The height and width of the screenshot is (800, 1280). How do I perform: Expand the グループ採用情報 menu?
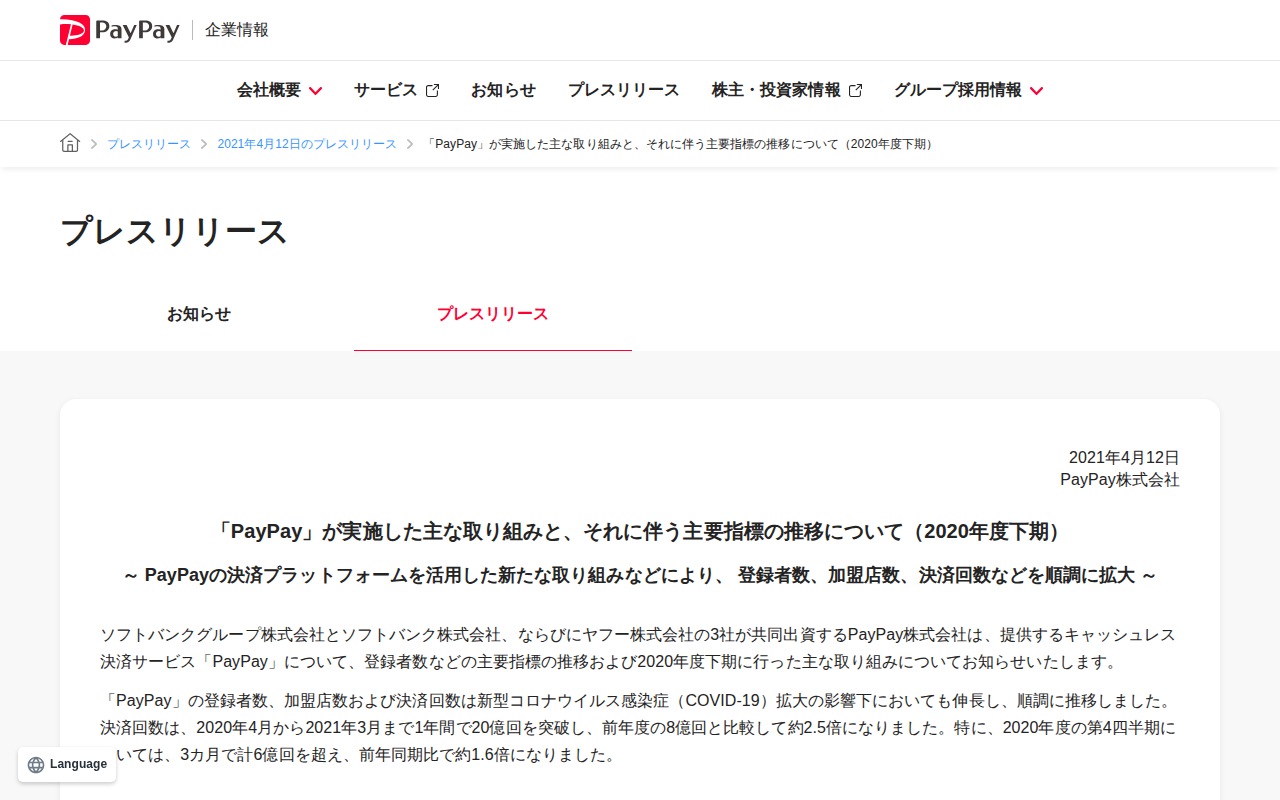[x=968, y=90]
